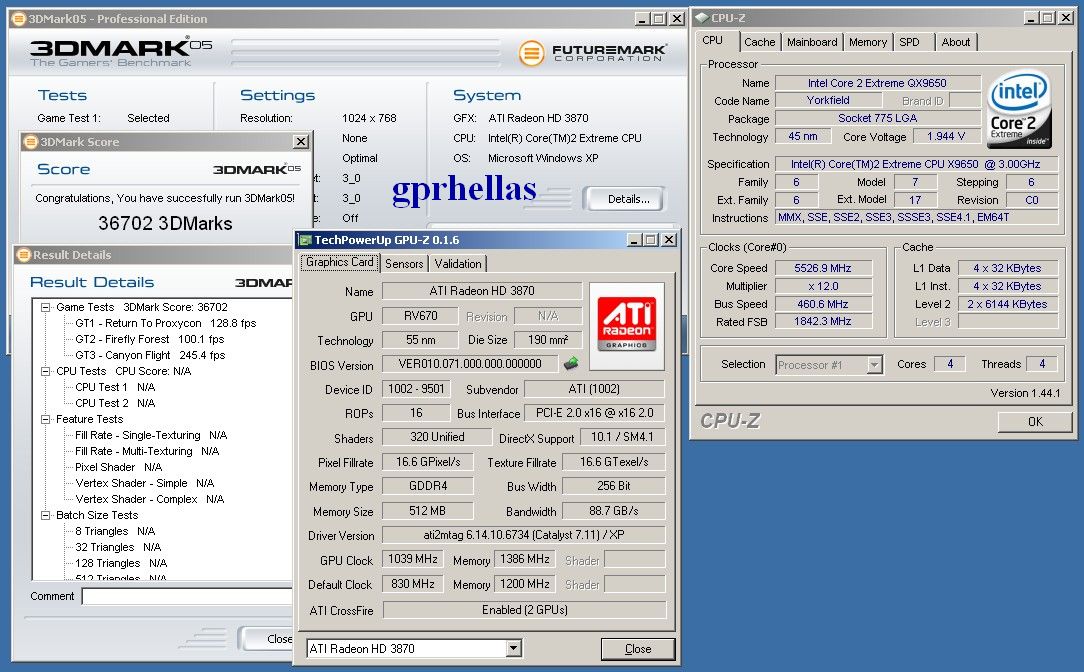Click the Core Voltage 1.944 V value
The image size is (1084, 672).
[x=946, y=136]
